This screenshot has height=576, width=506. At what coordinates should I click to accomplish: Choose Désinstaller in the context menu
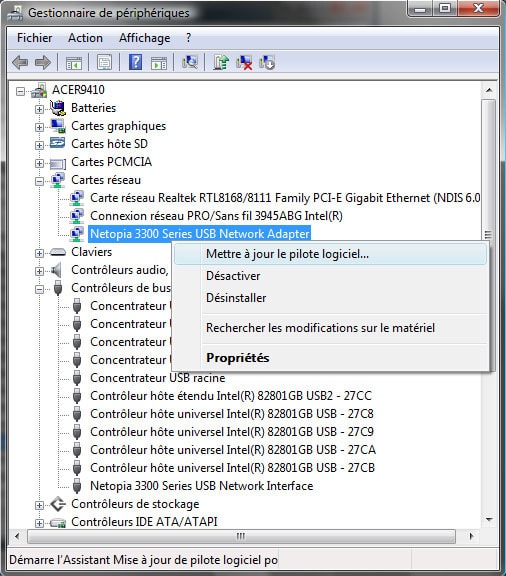coord(331,298)
